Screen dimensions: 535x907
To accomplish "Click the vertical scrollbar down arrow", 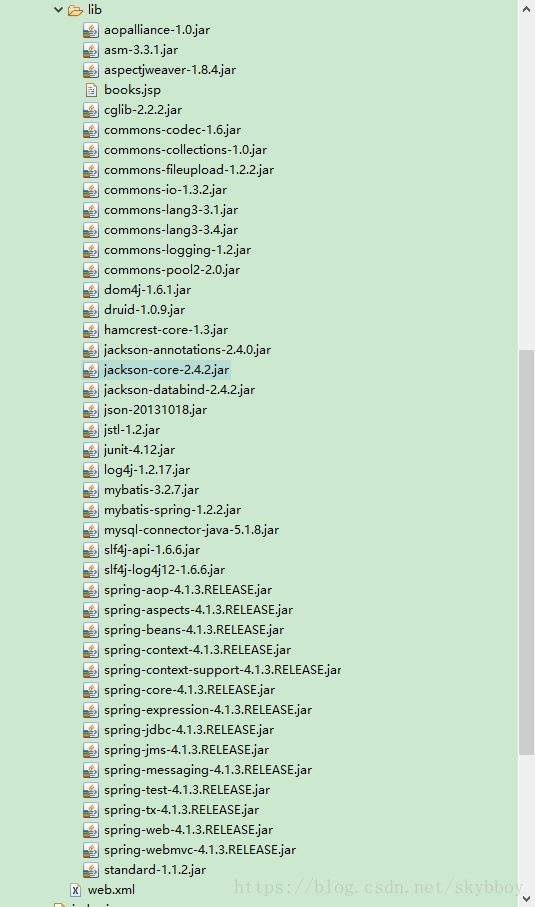I will (x=526, y=898).
